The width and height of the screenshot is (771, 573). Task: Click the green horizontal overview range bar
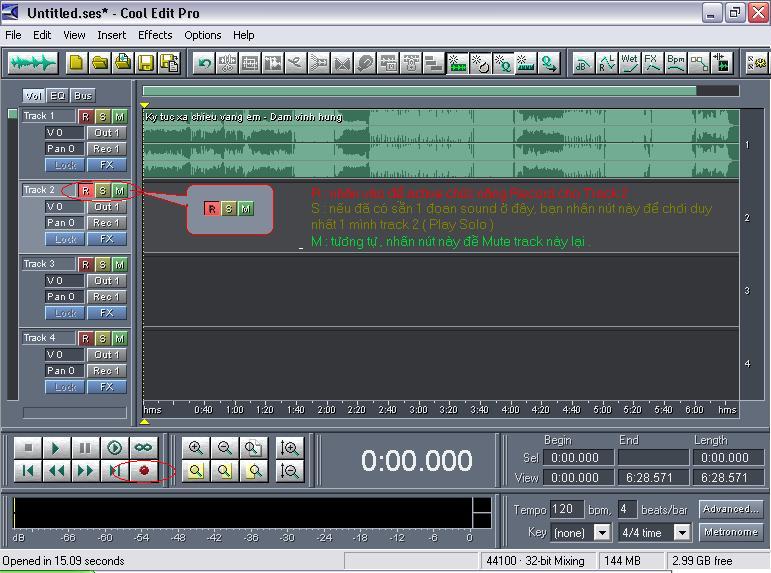coord(419,90)
